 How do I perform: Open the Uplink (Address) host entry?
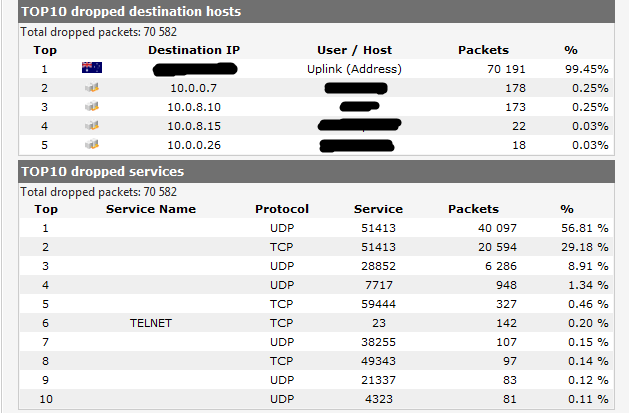point(354,69)
